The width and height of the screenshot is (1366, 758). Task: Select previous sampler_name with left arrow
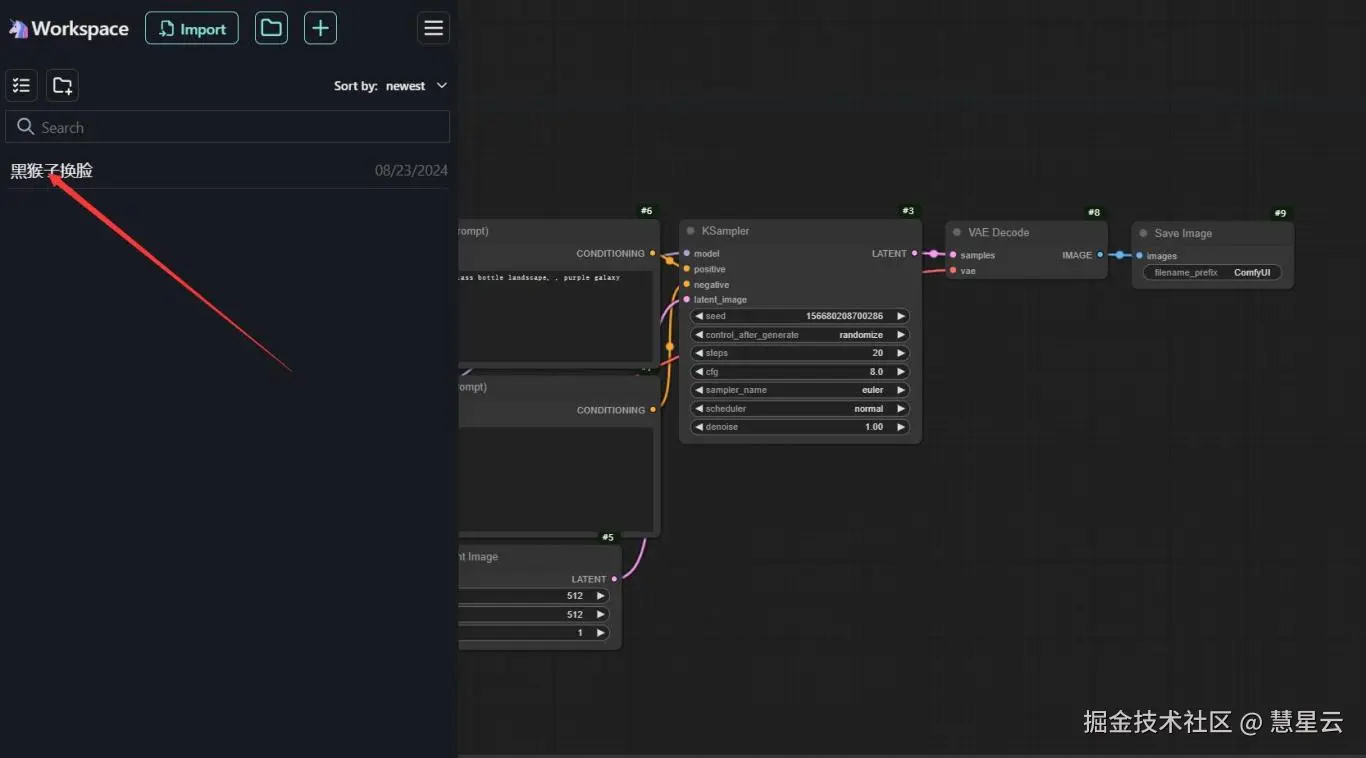point(699,390)
